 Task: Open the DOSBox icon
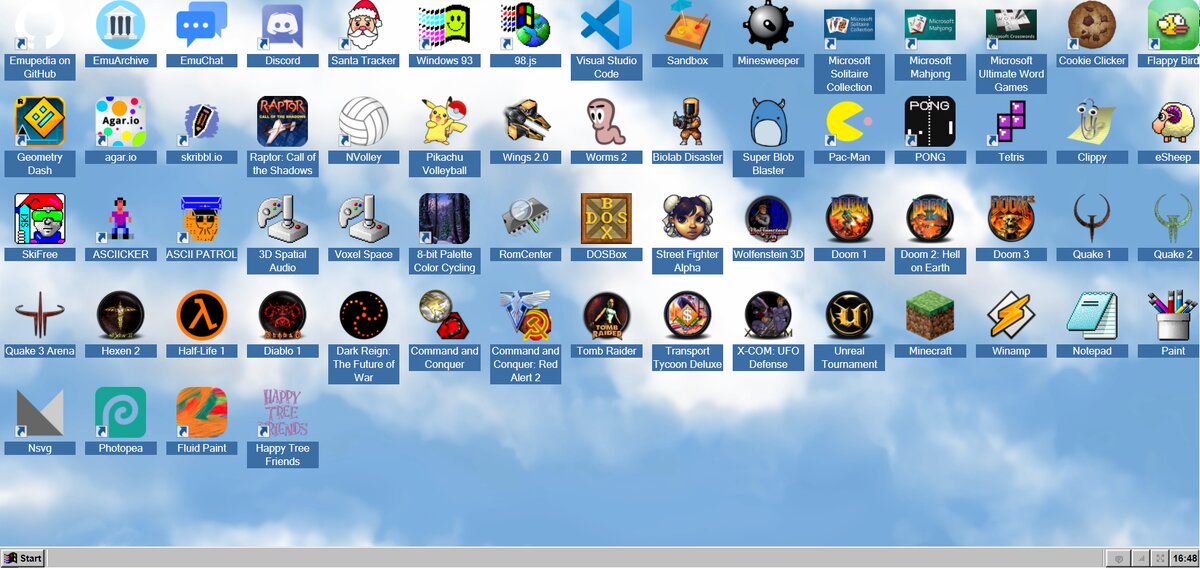[x=606, y=218]
